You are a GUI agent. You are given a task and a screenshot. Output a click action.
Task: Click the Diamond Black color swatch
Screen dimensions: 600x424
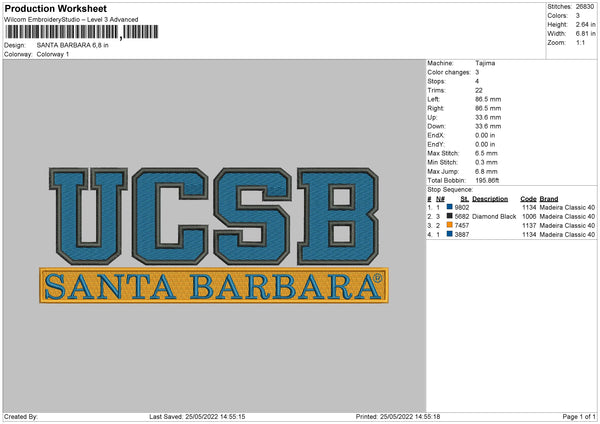click(x=450, y=216)
